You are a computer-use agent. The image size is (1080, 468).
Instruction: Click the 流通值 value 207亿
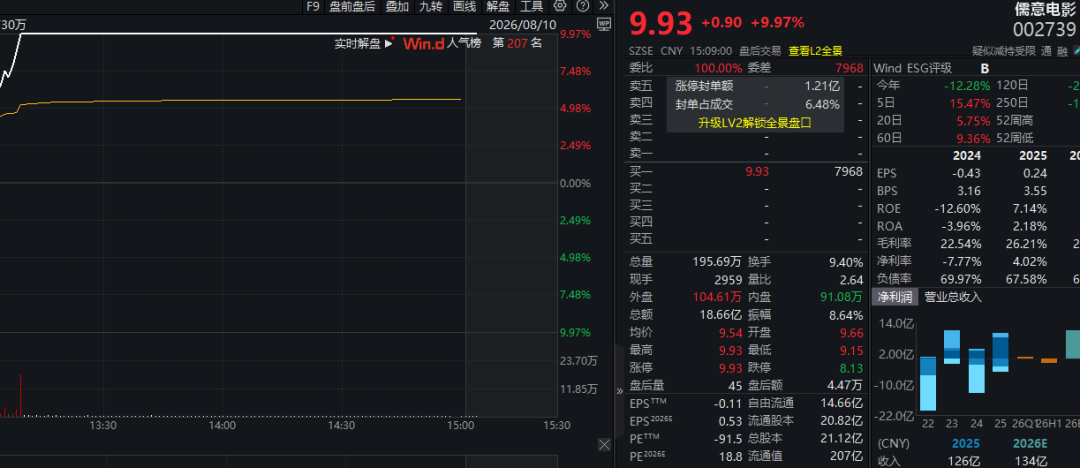click(x=847, y=456)
